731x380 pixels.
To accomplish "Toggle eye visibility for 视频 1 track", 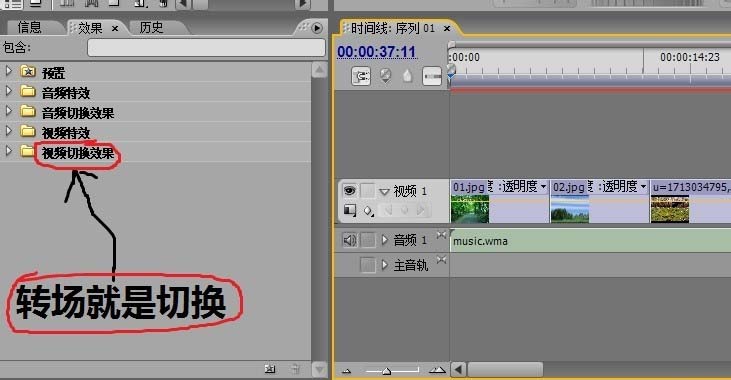I will coord(350,191).
